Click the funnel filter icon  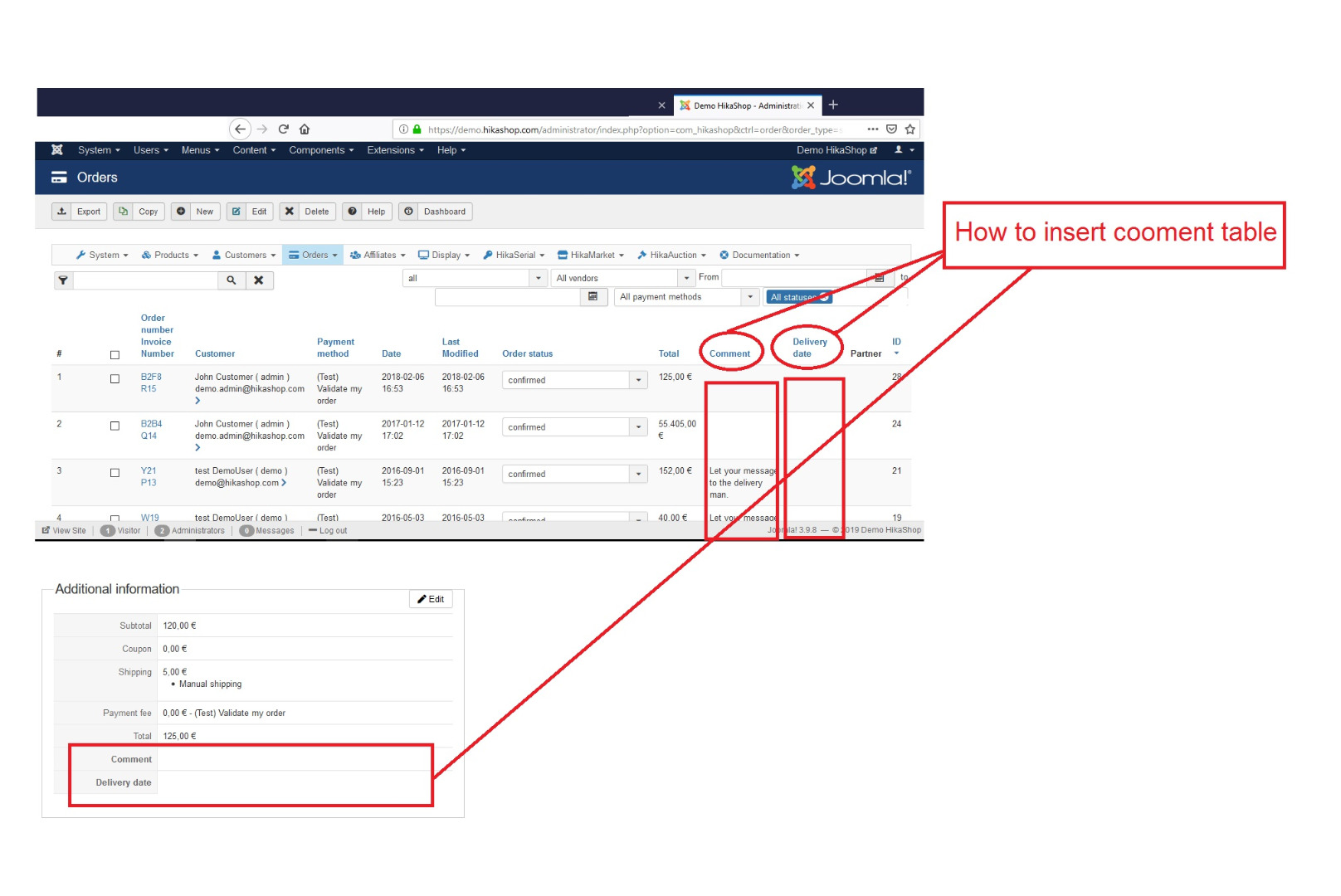click(63, 280)
